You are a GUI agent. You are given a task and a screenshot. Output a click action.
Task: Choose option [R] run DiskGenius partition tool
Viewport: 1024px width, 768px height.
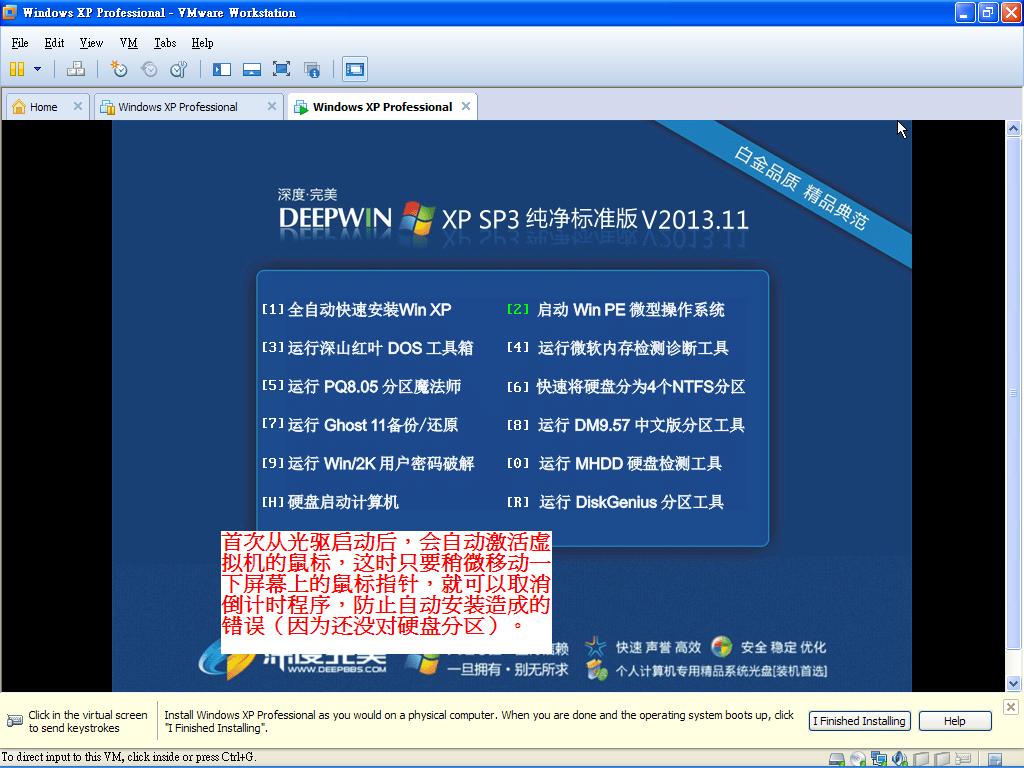(x=616, y=502)
